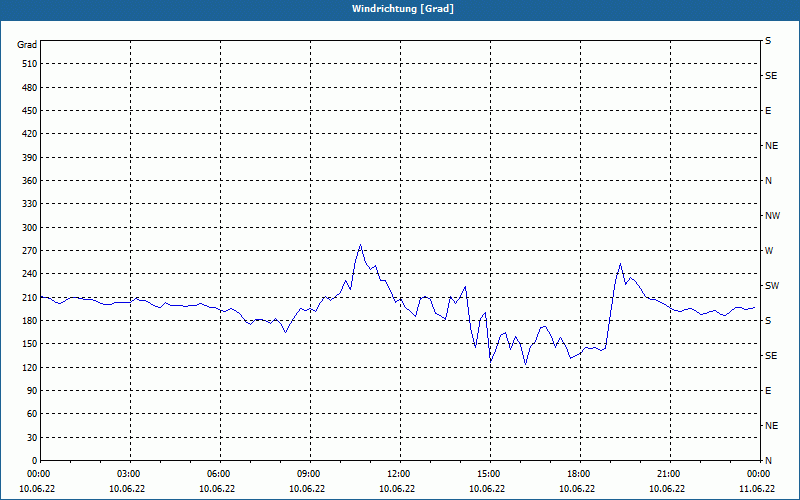800x500 pixels.
Task: Select the 510 value on the y-axis
Action: click(27, 64)
